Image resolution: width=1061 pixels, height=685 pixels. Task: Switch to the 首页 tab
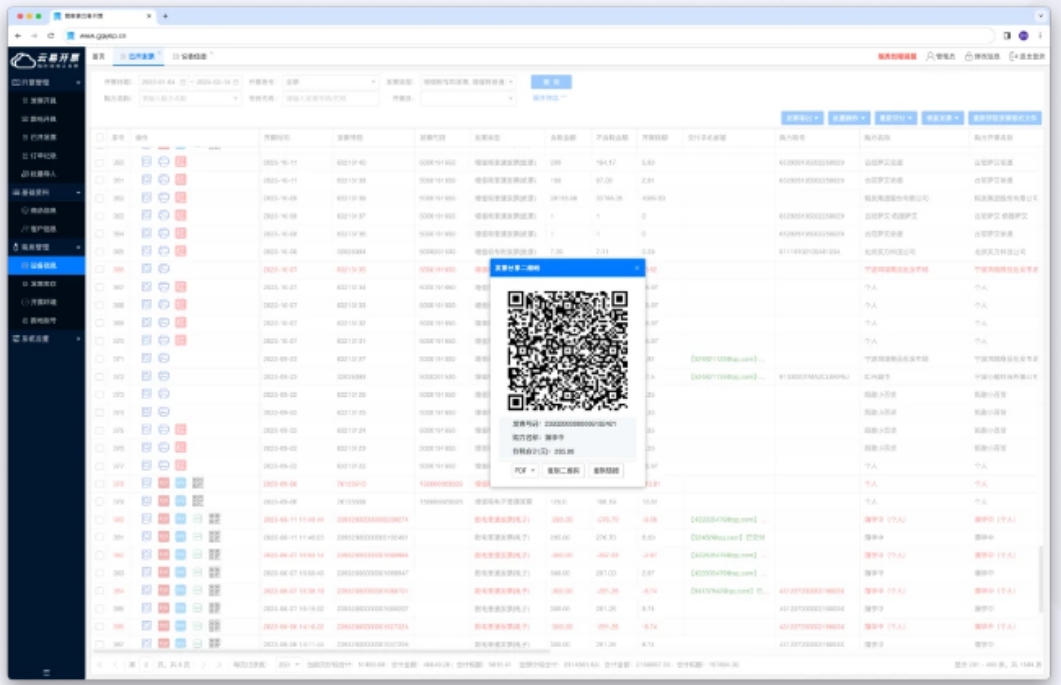tap(99, 56)
